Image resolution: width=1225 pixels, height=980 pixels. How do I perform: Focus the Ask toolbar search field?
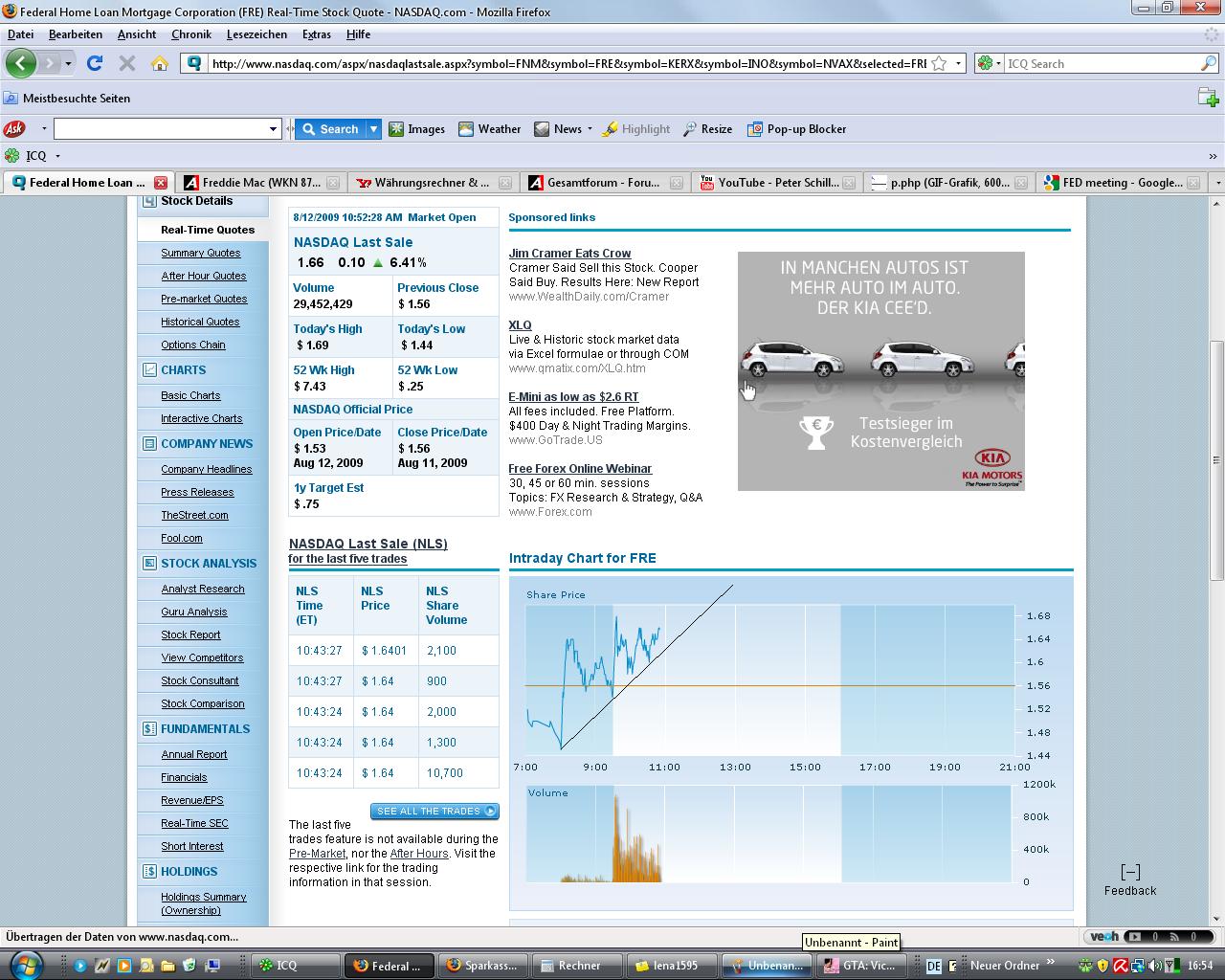click(160, 129)
